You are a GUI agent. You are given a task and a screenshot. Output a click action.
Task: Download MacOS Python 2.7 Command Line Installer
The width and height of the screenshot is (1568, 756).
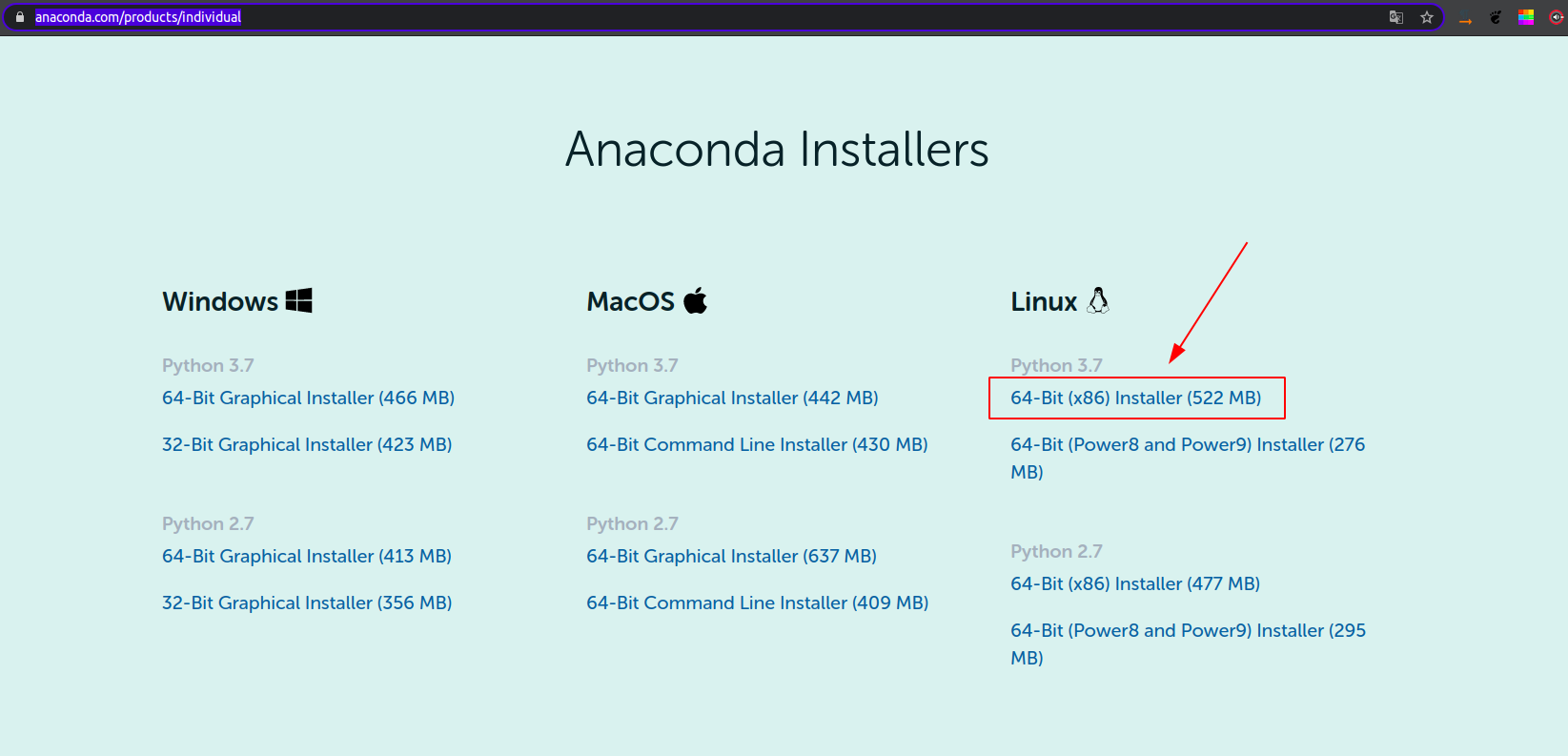pyautogui.click(x=756, y=603)
